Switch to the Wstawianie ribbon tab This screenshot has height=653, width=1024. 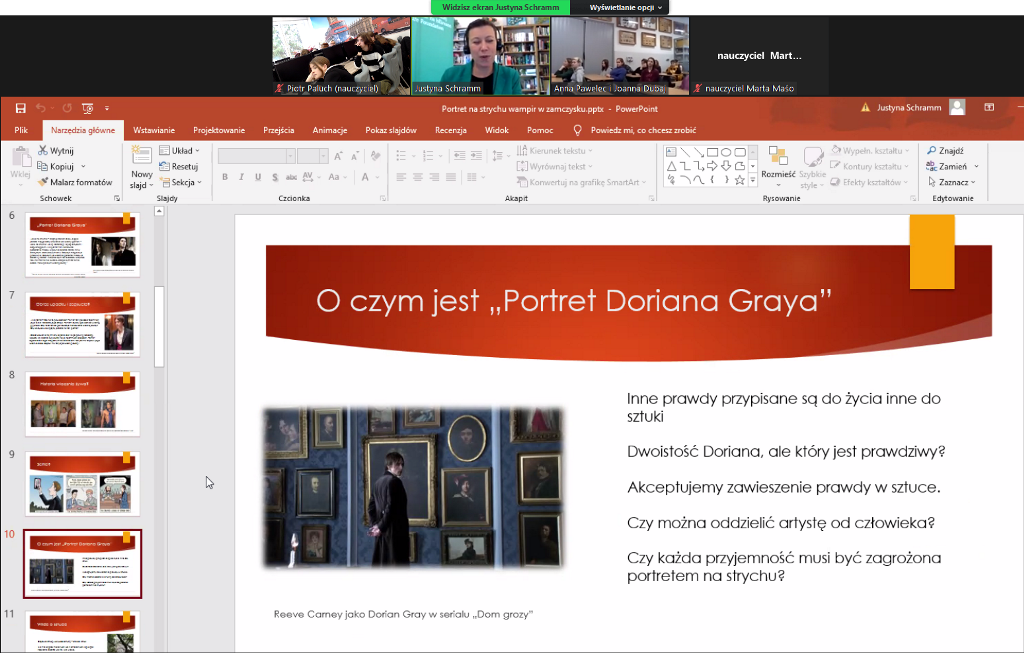[x=154, y=130]
